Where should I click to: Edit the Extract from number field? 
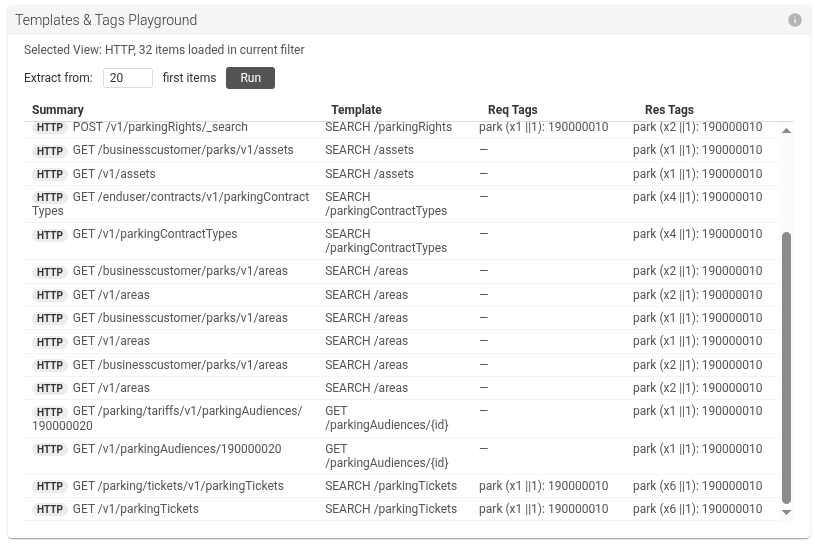click(127, 78)
